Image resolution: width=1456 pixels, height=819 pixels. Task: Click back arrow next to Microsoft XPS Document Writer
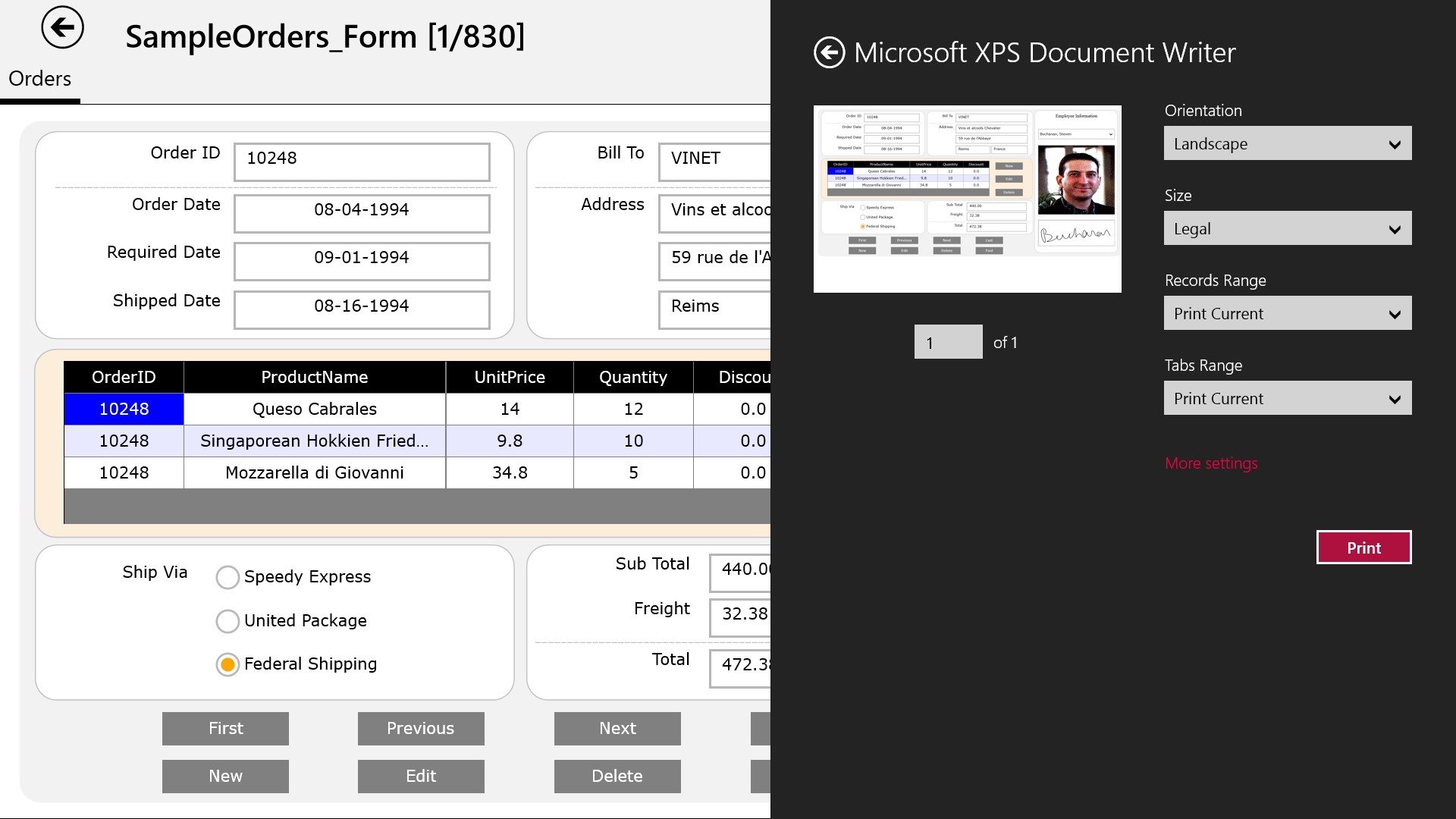(829, 53)
